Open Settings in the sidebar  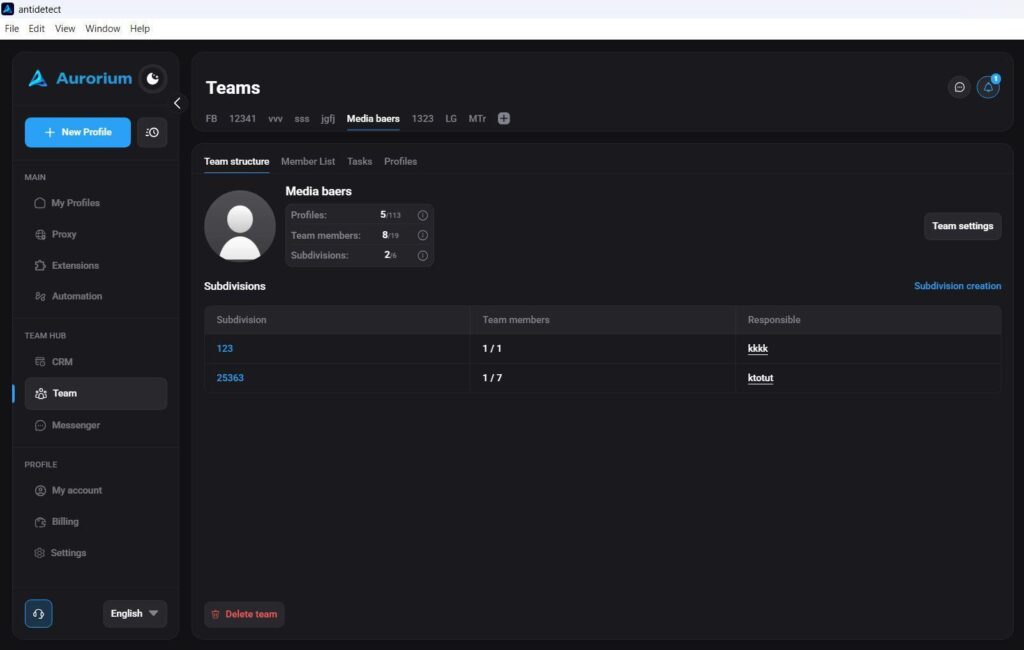coord(60,553)
